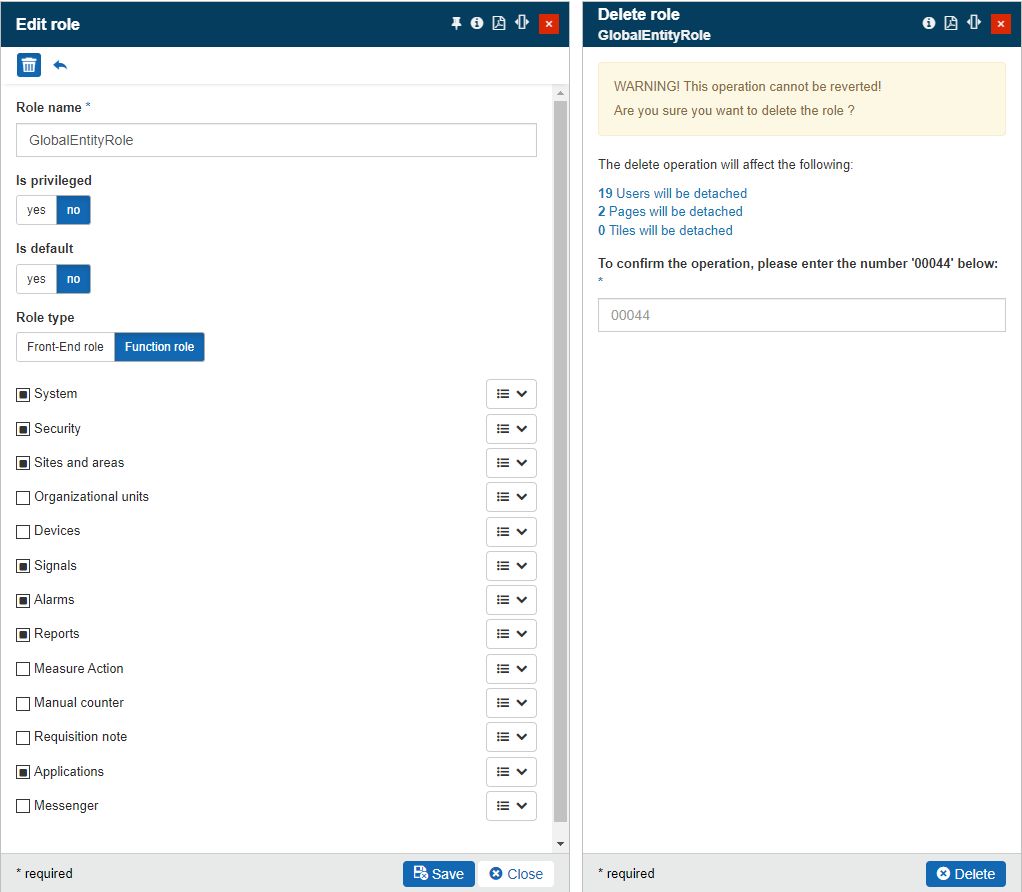Check the Organizational units checkbox
This screenshot has width=1022, height=892.
pos(23,497)
